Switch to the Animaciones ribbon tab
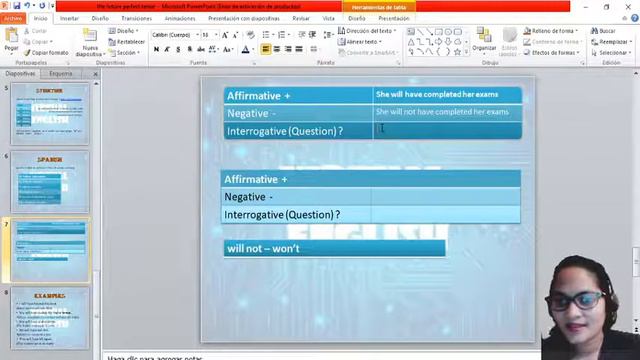 (x=180, y=18)
